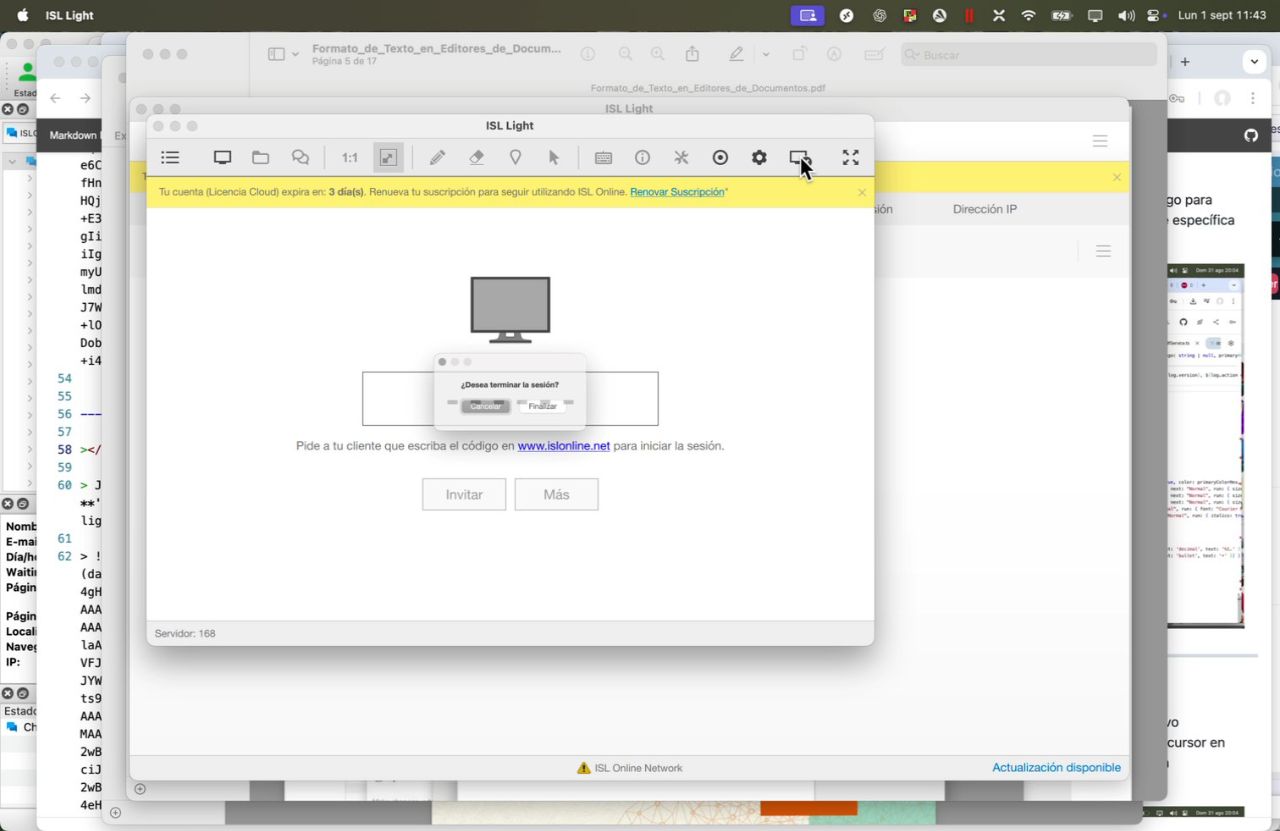Open Control Center in the macOS menu bar
This screenshot has width=1280, height=831.
[1154, 15]
